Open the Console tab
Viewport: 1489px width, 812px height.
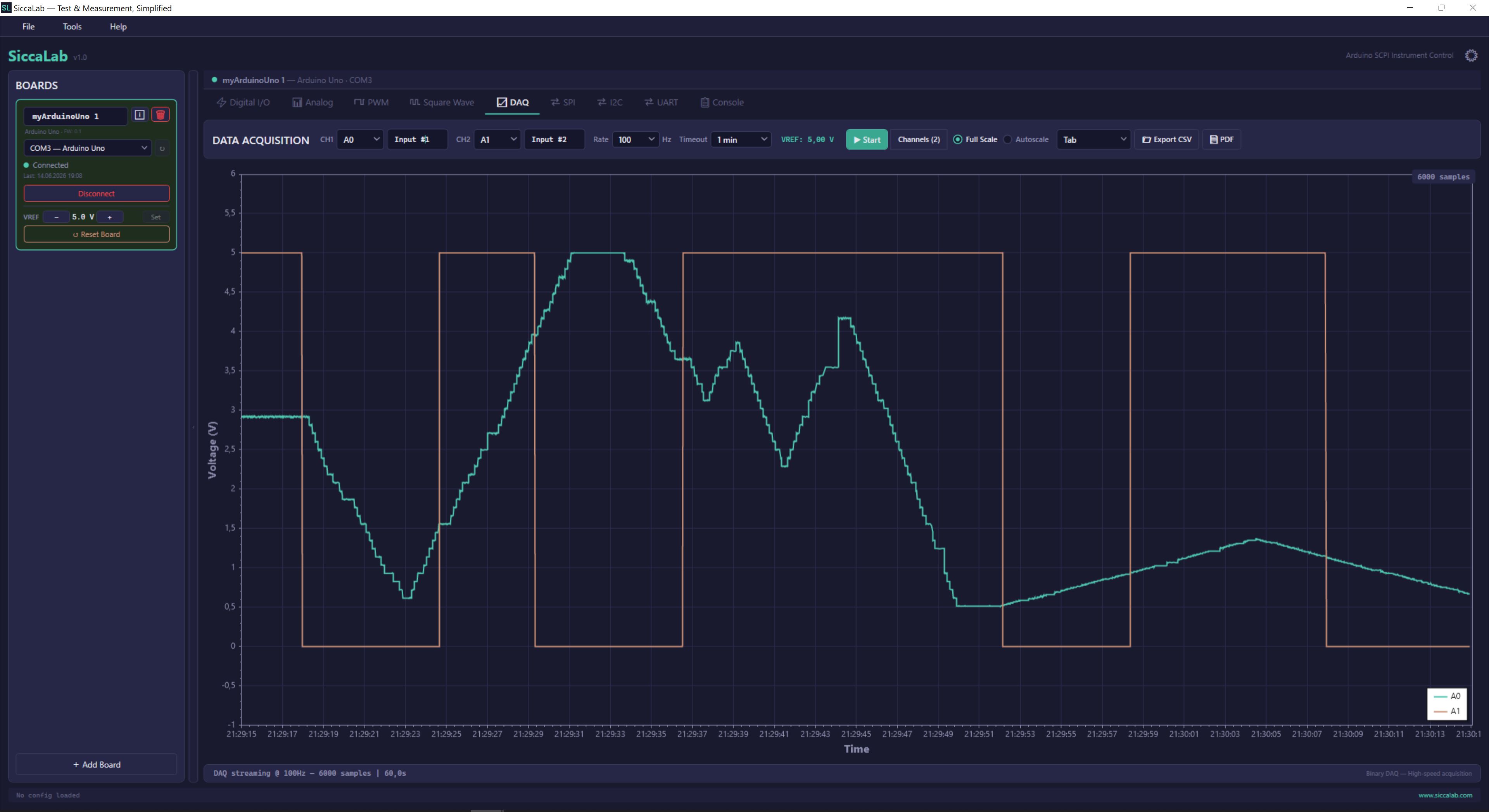pyautogui.click(x=722, y=102)
